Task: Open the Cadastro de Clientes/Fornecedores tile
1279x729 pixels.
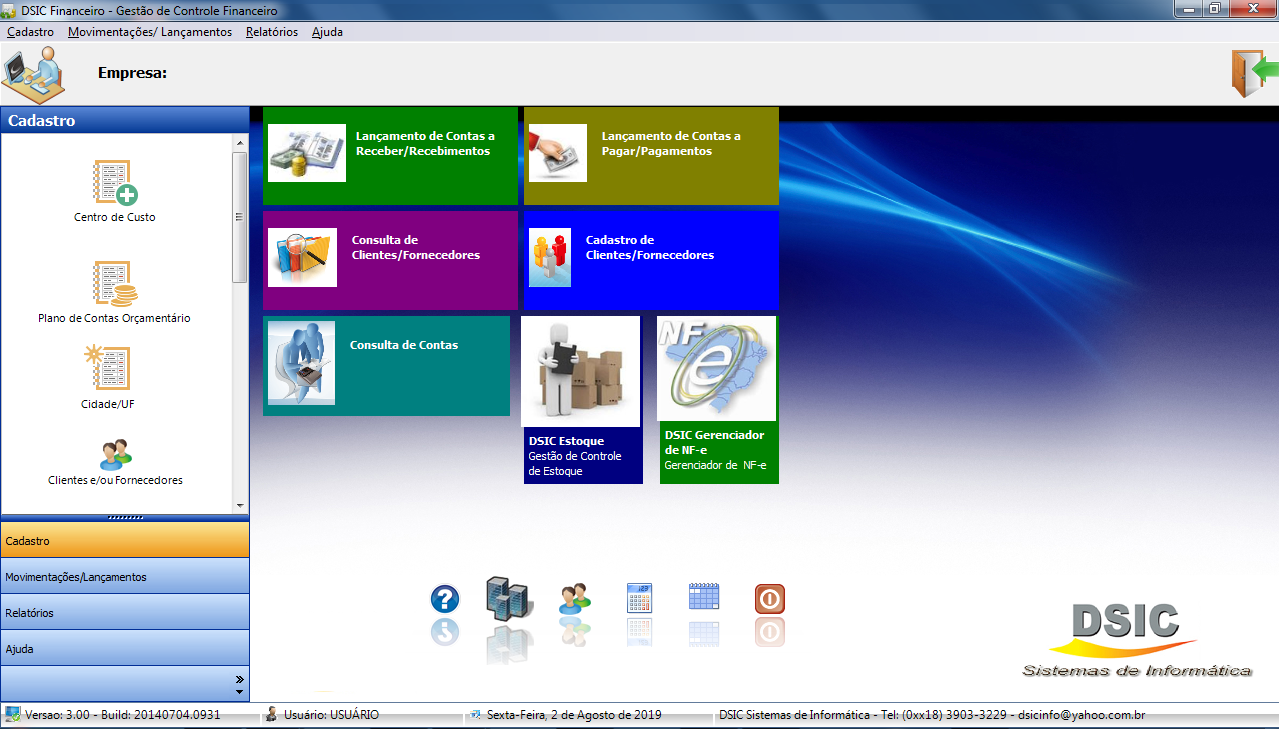Action: (x=651, y=260)
